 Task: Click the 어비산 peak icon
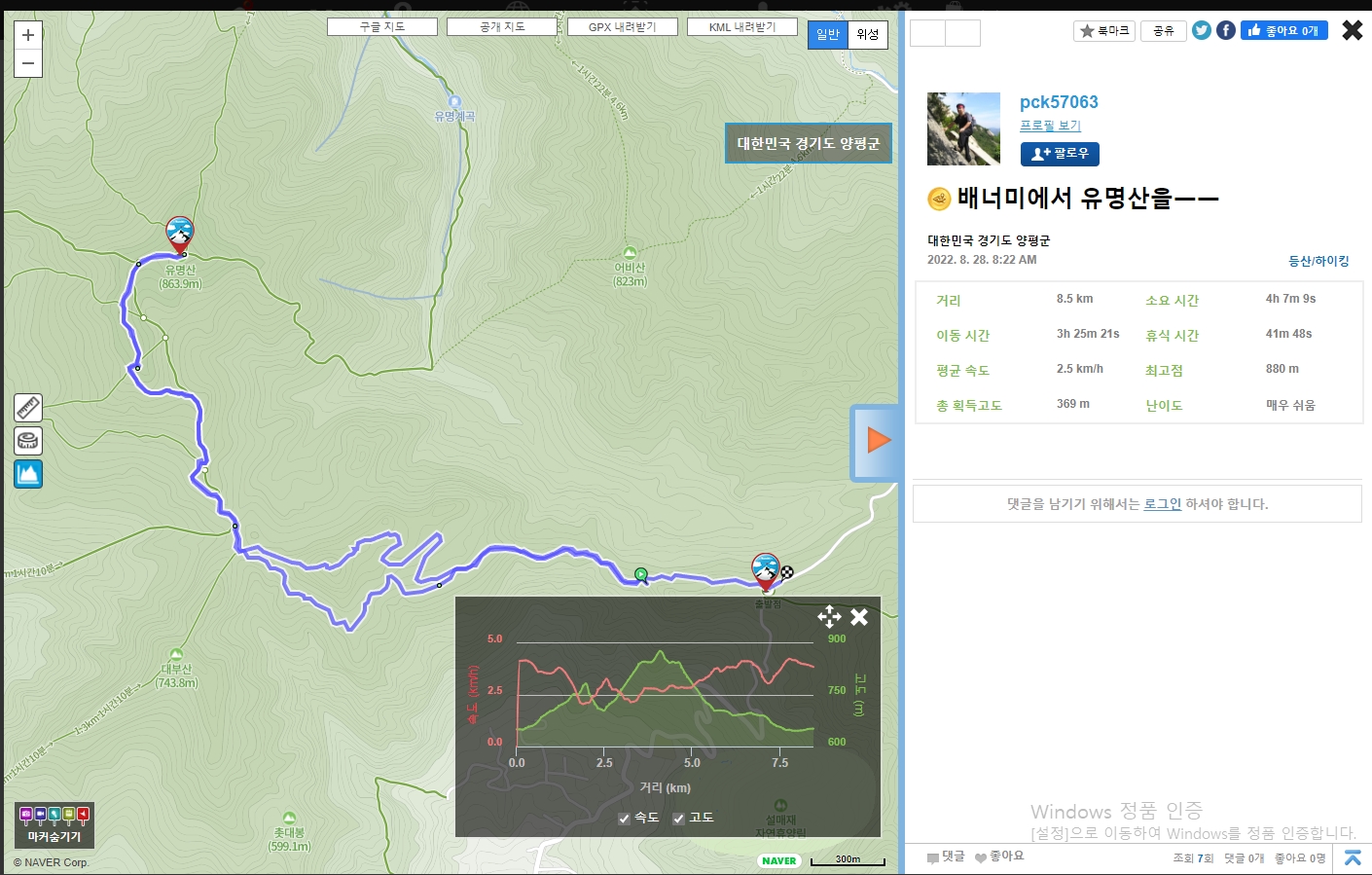tap(630, 253)
